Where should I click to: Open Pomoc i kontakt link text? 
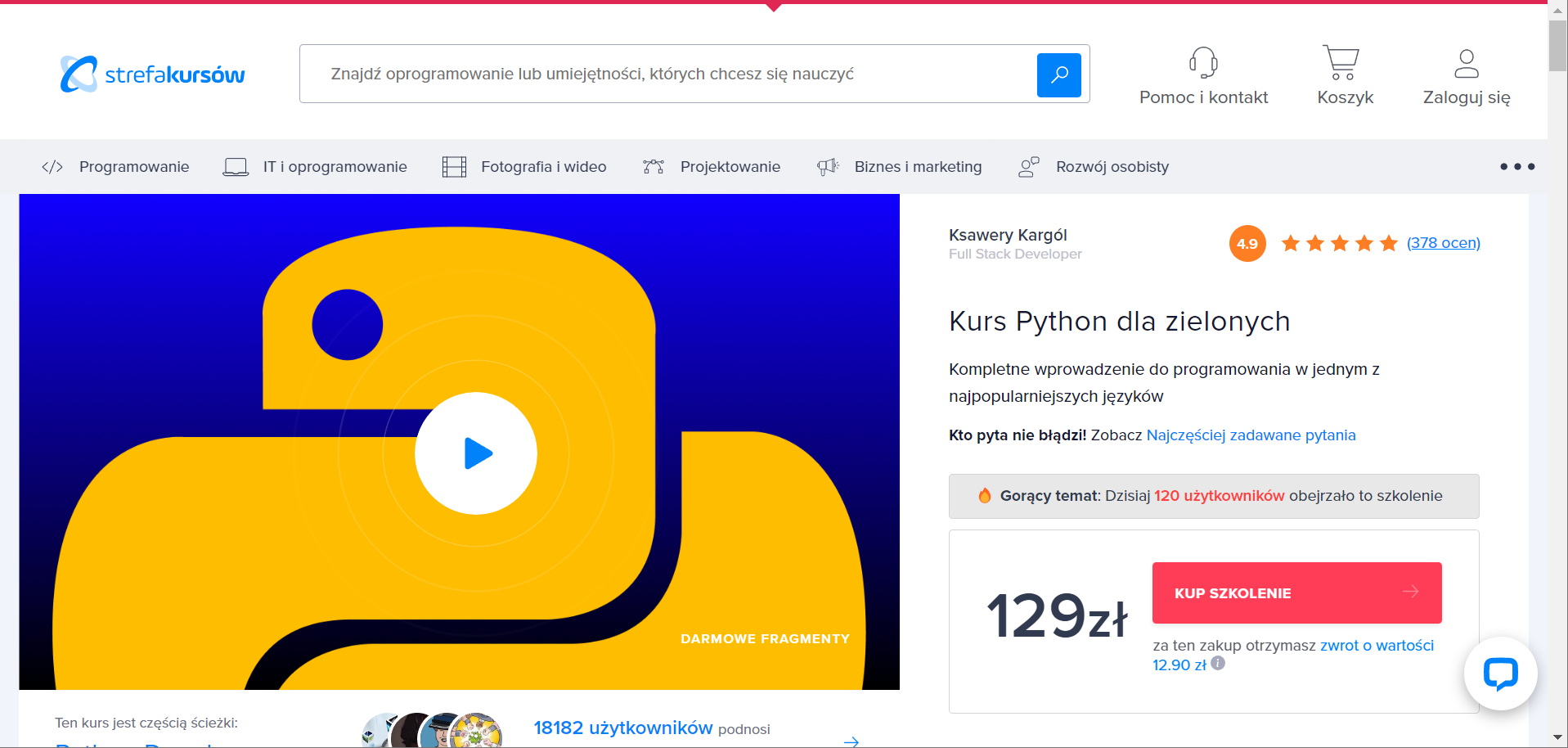pyautogui.click(x=1203, y=97)
